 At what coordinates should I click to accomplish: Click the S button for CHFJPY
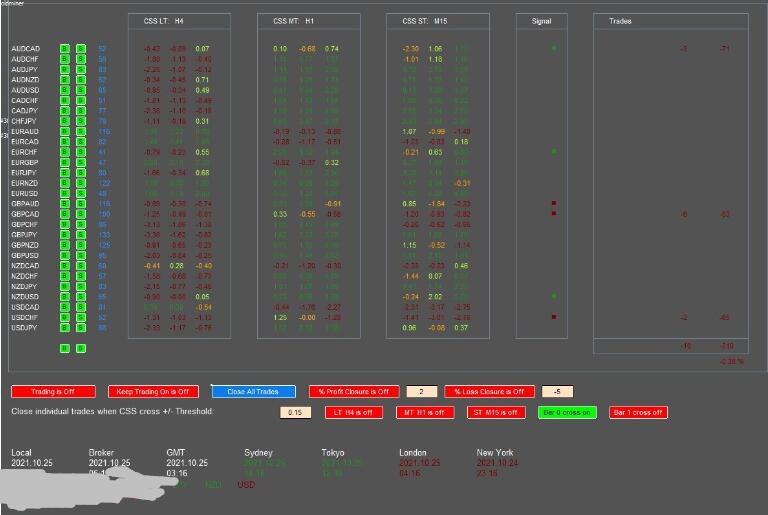point(81,121)
